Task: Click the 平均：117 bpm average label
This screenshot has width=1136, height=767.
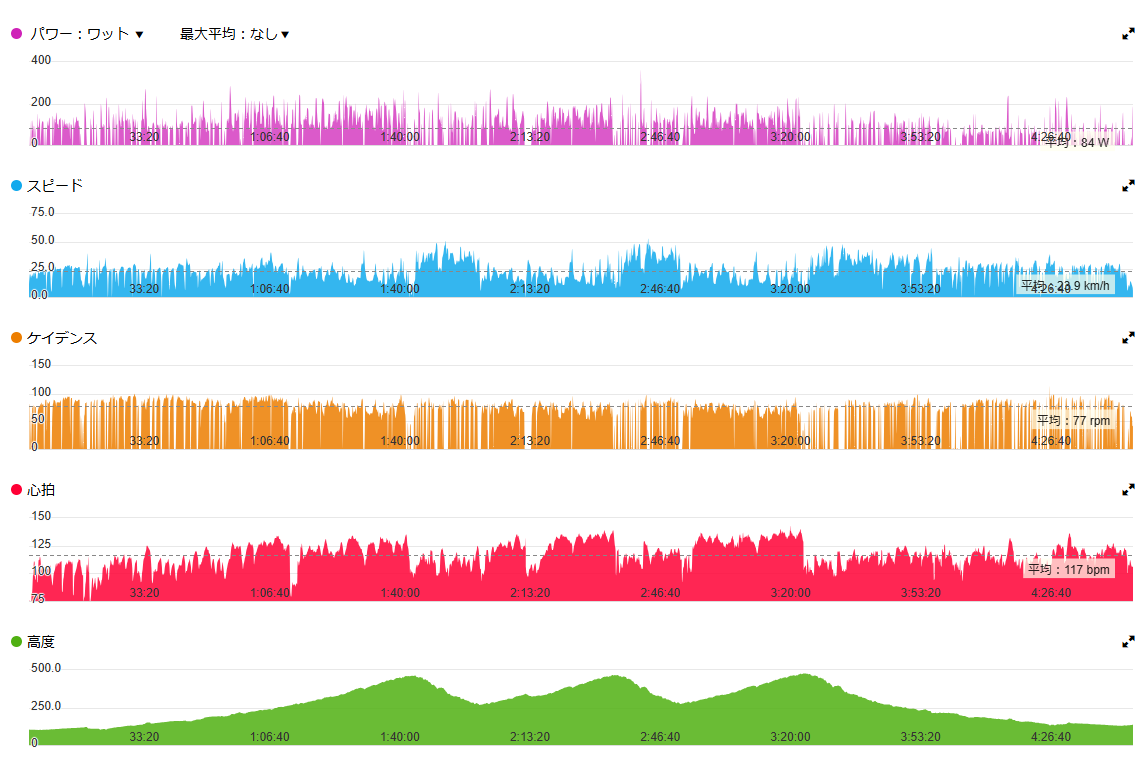Action: point(1069,569)
